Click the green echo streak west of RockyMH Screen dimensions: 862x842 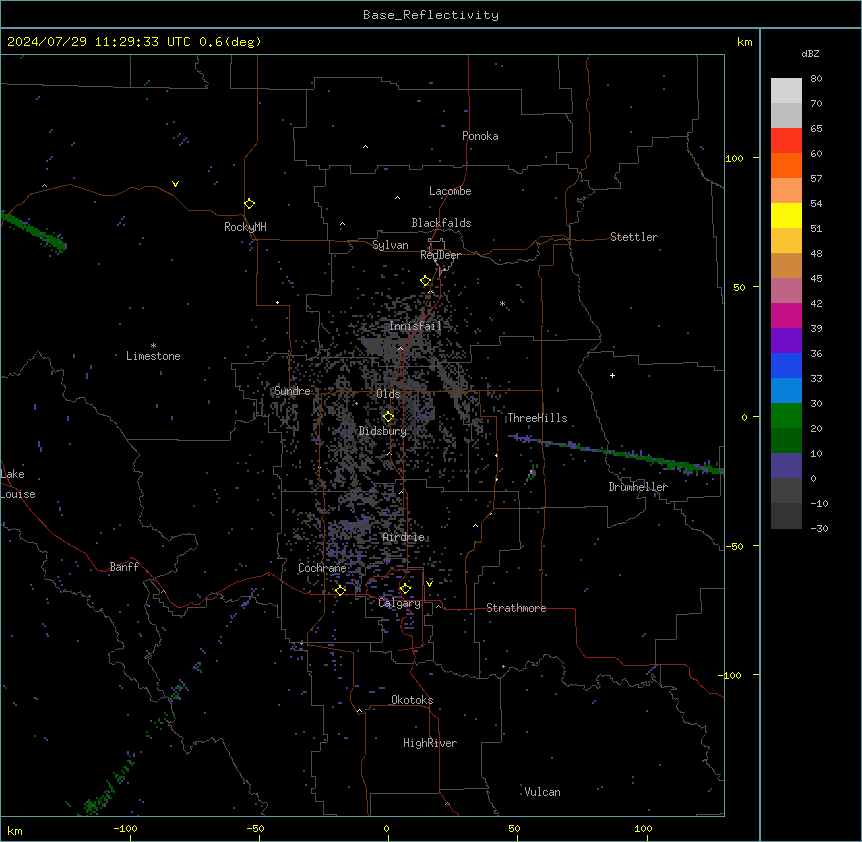tap(33, 232)
